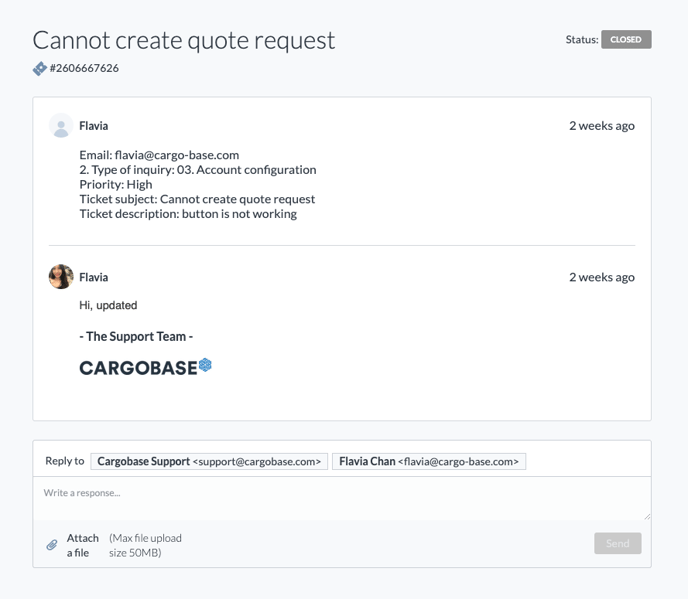
Task: Click the reply's 2 weeks ago timestamp
Action: 602,277
